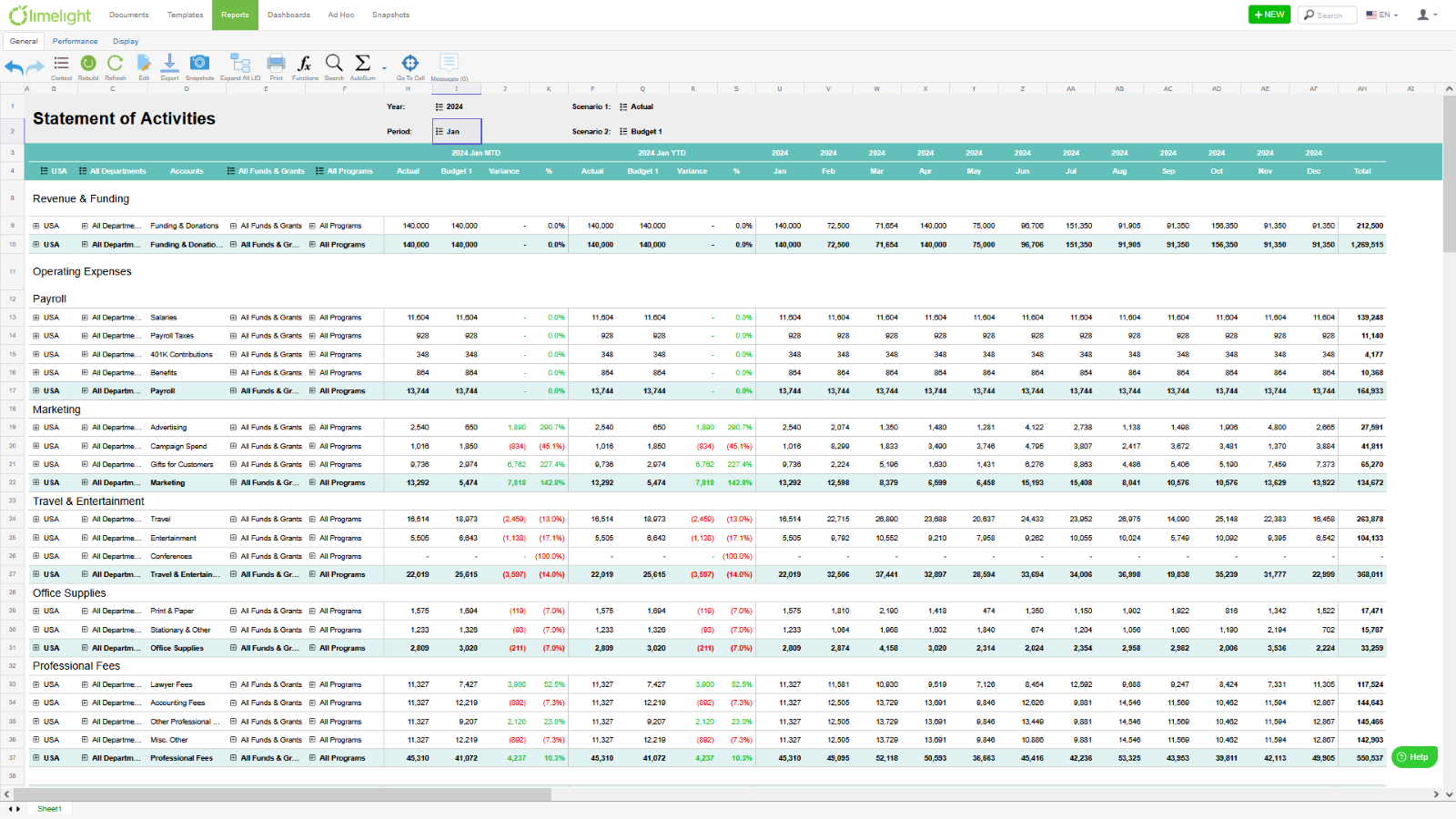
Task: Export the report with the download icon
Action: tap(169, 66)
